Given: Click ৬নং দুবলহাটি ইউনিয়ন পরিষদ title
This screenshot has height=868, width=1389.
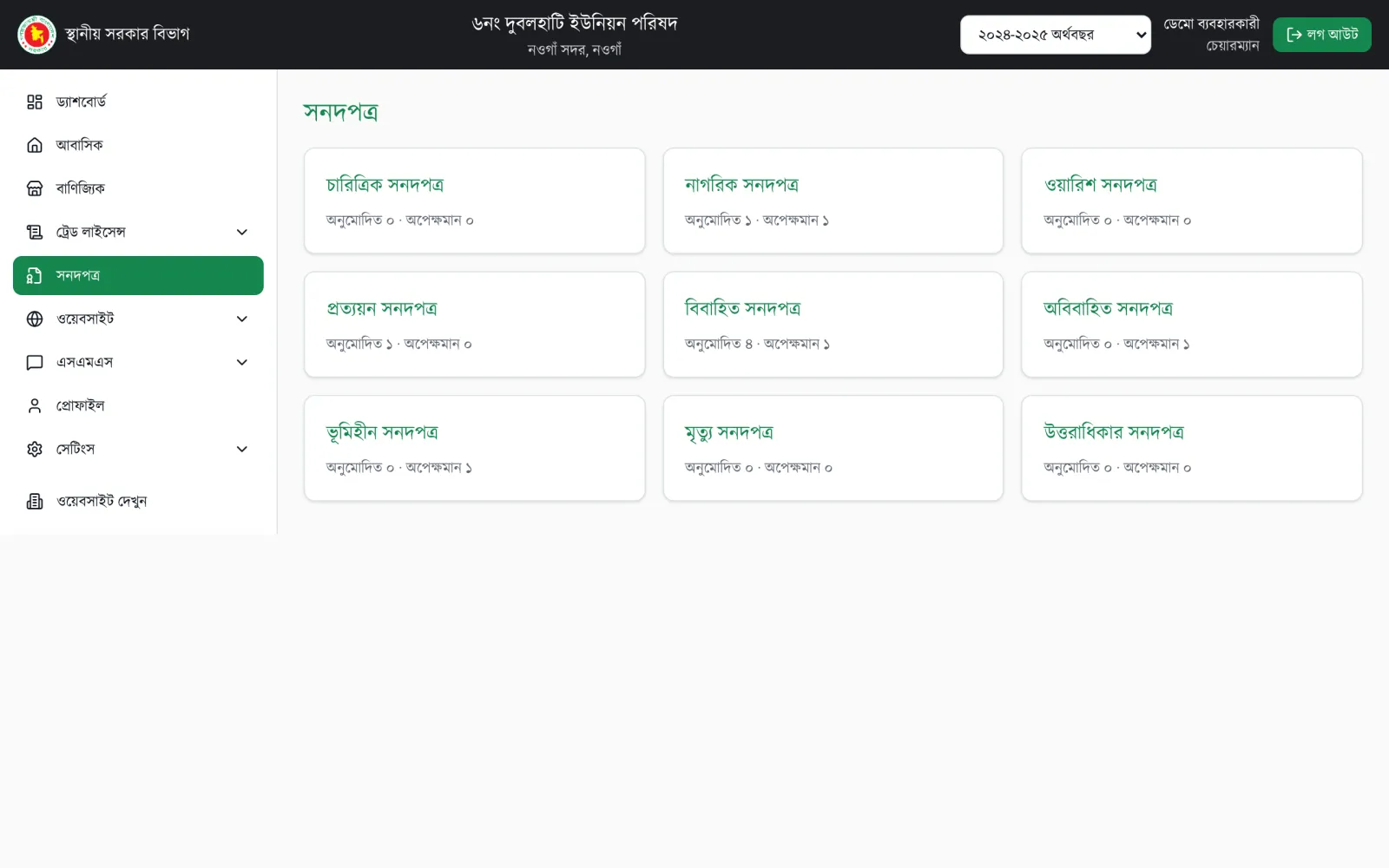Looking at the screenshot, I should tap(575, 23).
